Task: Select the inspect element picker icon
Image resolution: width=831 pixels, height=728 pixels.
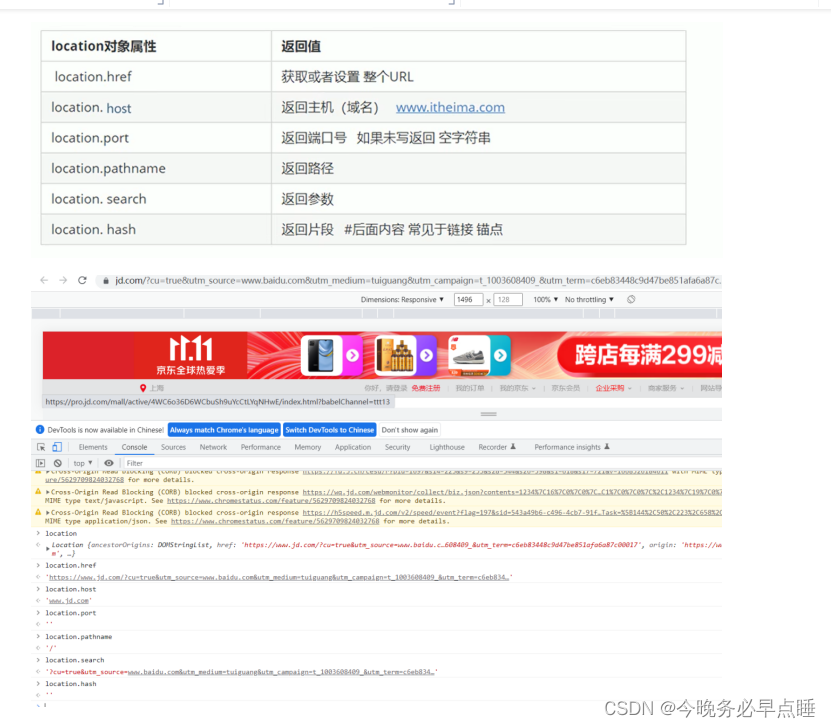Action: [x=41, y=447]
